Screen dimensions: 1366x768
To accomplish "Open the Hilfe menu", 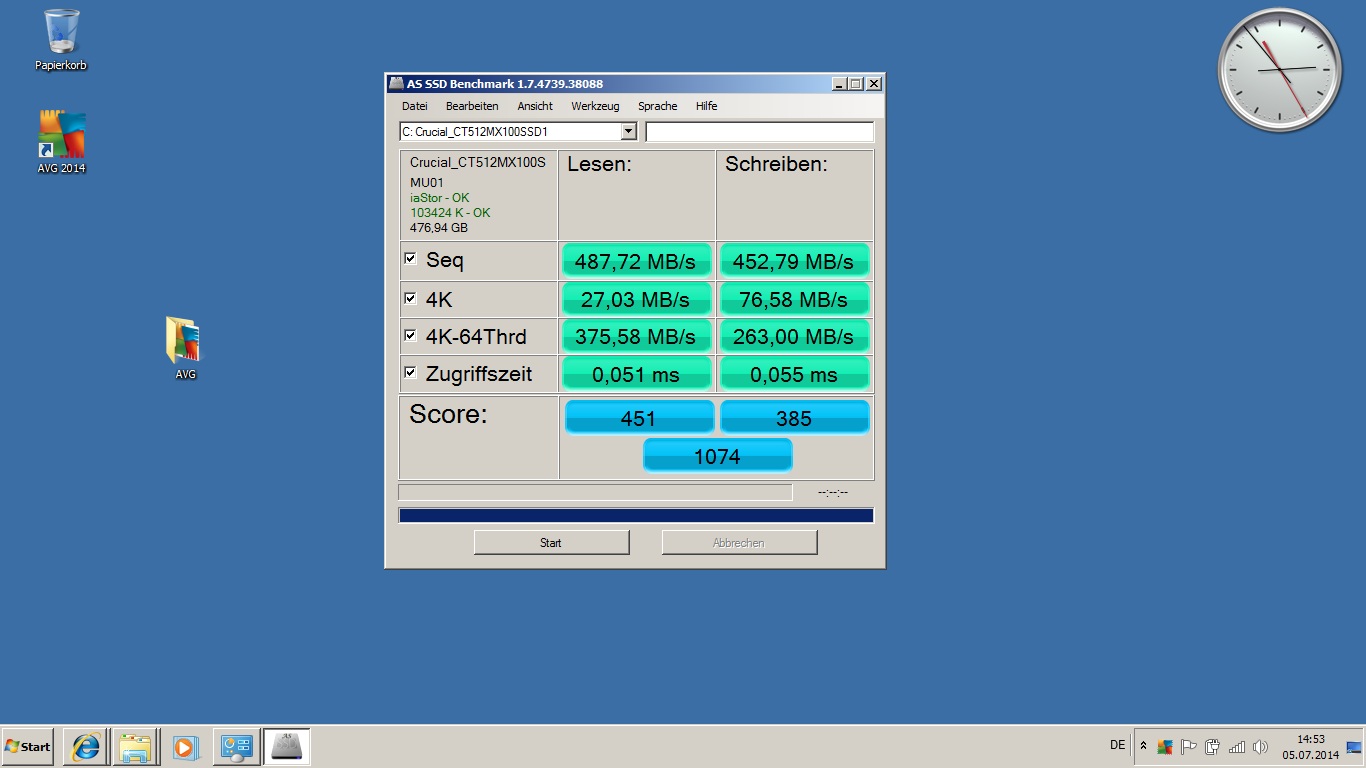I will 706,106.
